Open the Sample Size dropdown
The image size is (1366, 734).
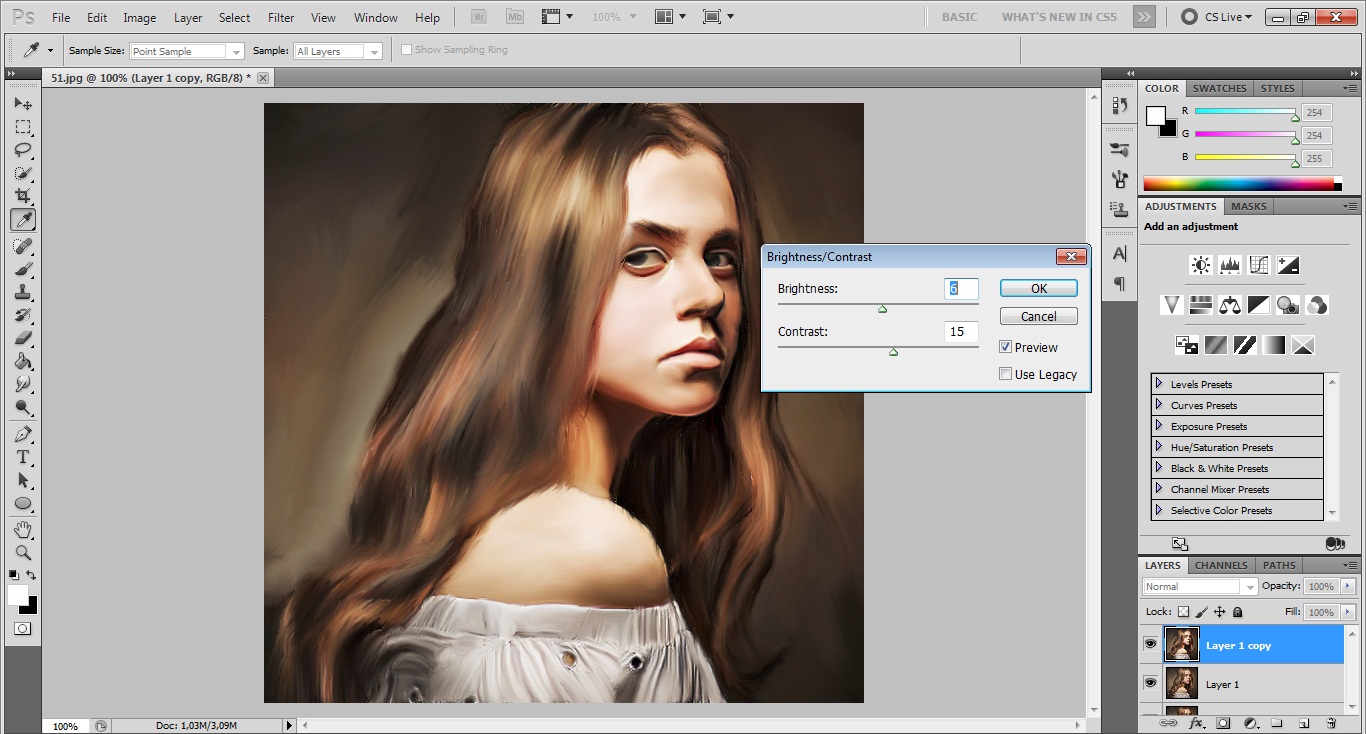[186, 51]
